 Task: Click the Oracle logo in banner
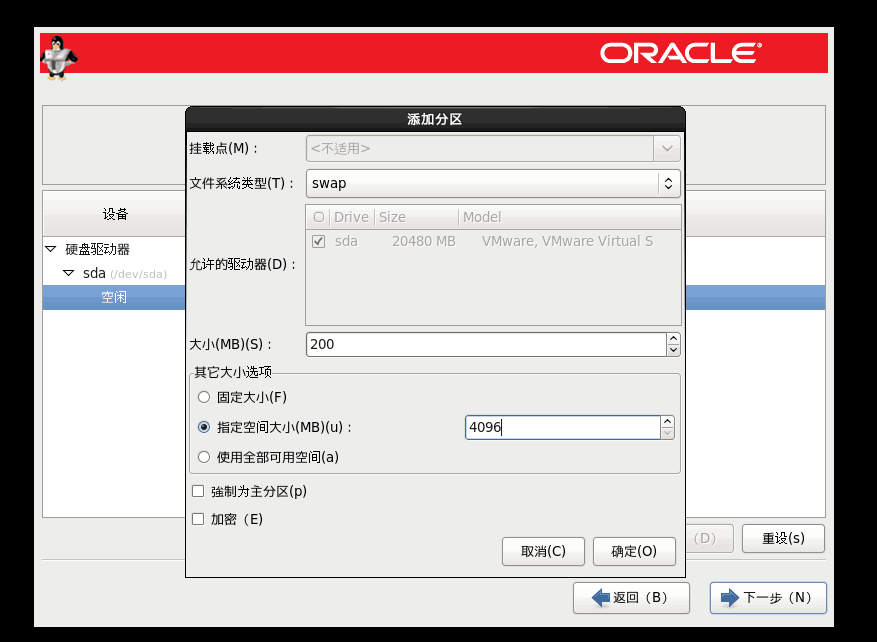click(x=680, y=53)
